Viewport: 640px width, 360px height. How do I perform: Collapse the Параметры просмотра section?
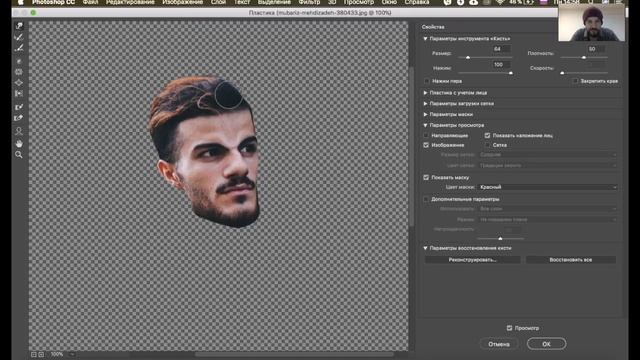425,125
